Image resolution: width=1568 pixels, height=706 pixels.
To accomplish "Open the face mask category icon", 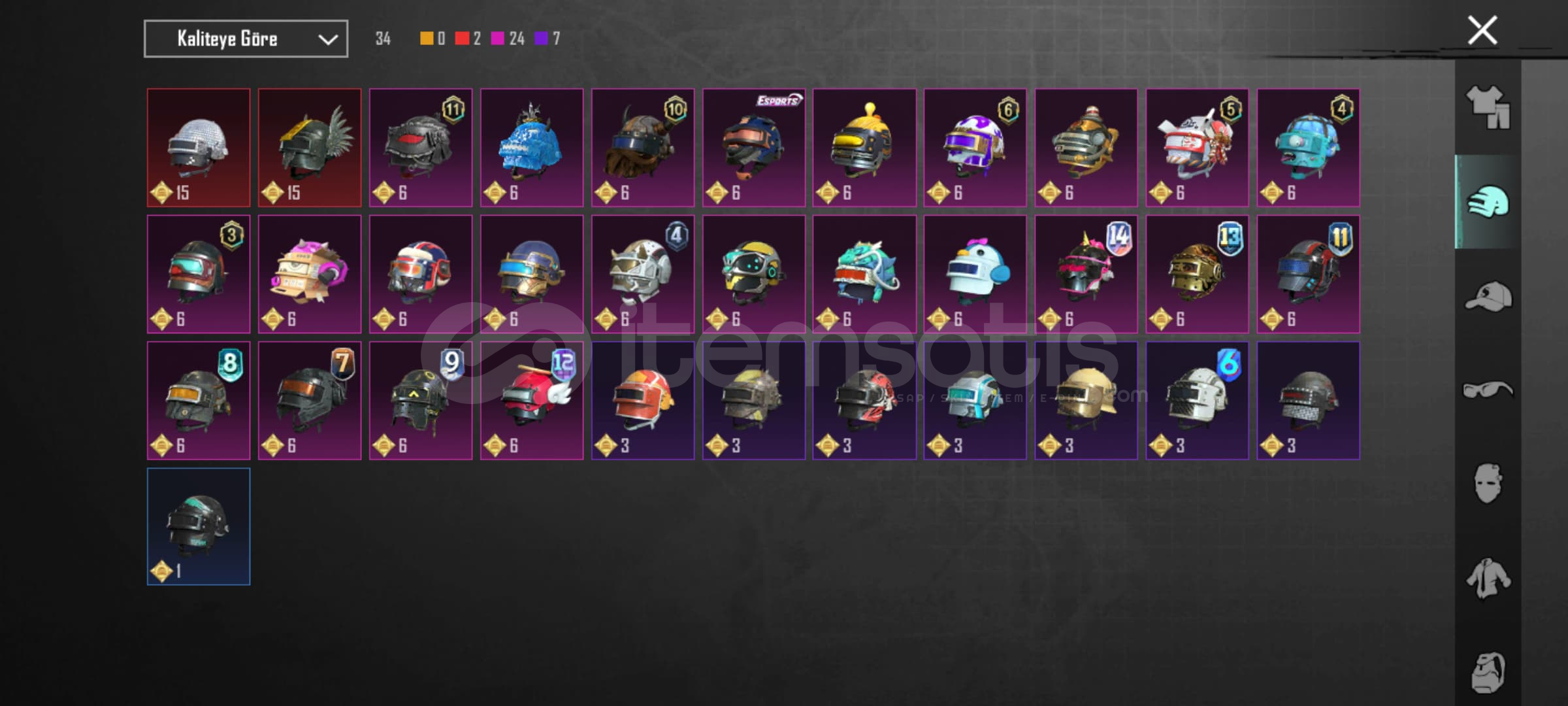I will pyautogui.click(x=1488, y=484).
